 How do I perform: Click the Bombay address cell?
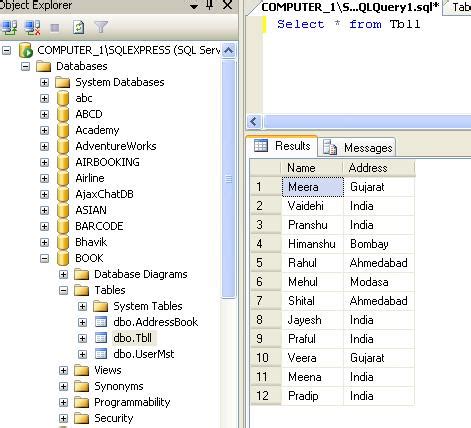point(379,244)
